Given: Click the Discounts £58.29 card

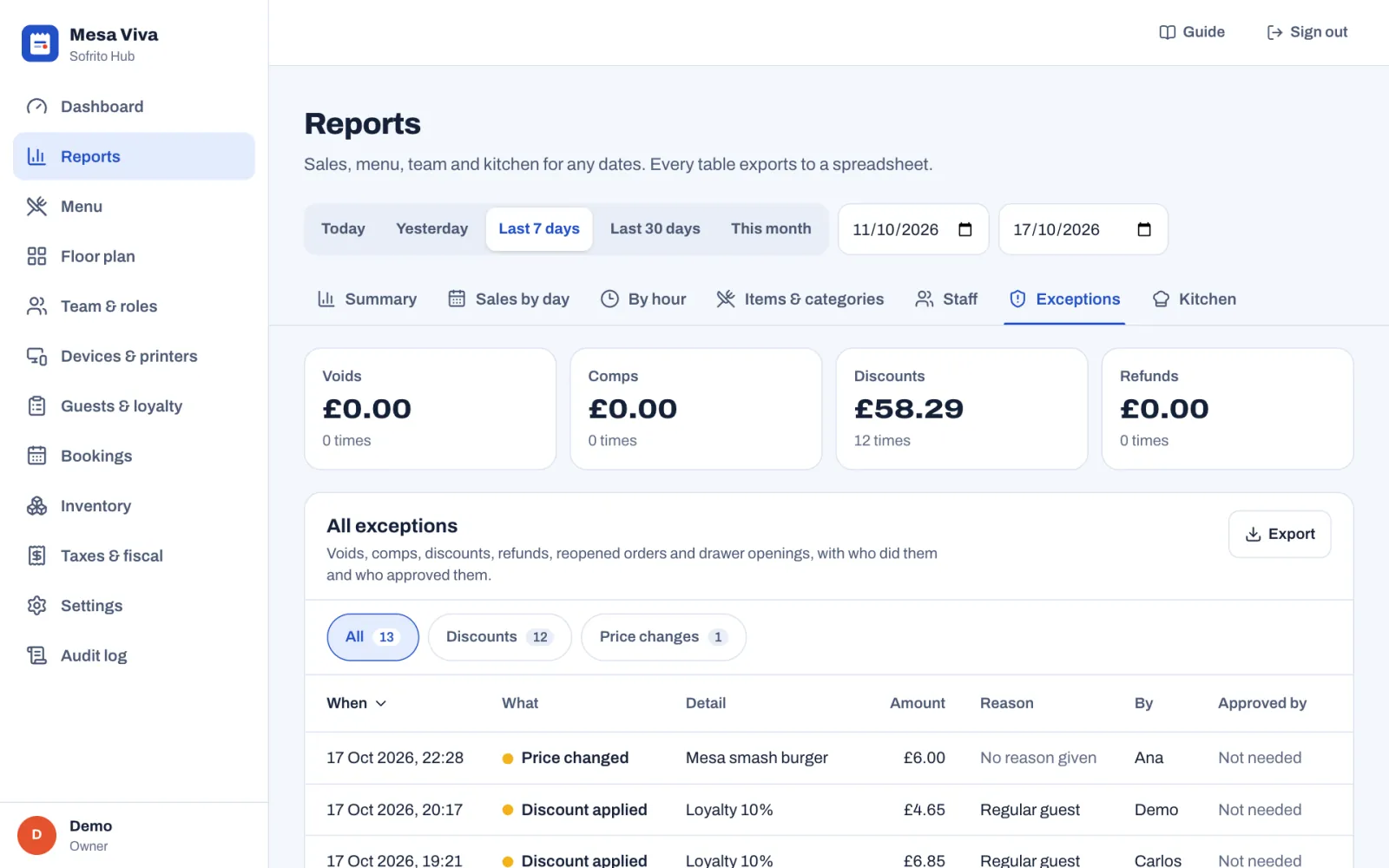Looking at the screenshot, I should pyautogui.click(x=962, y=409).
